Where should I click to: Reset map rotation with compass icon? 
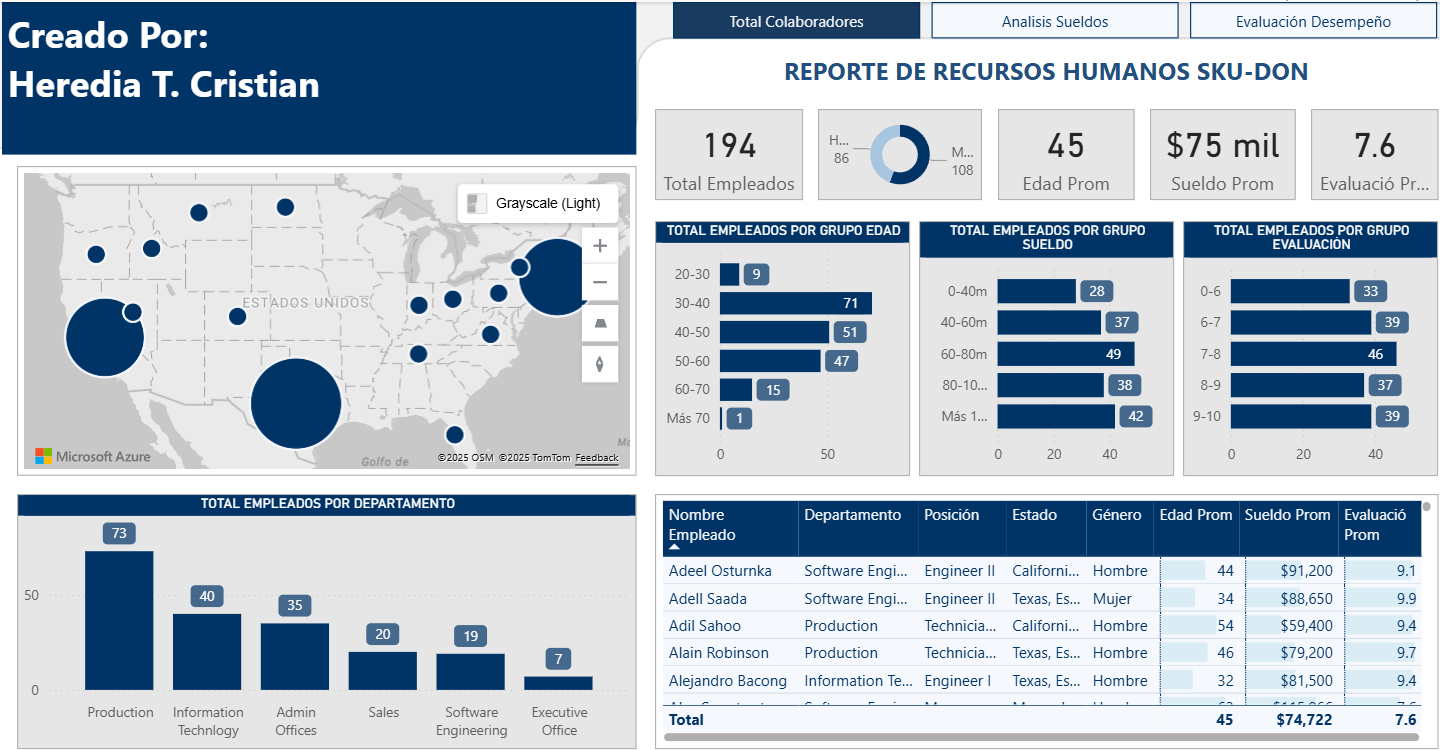tap(600, 364)
